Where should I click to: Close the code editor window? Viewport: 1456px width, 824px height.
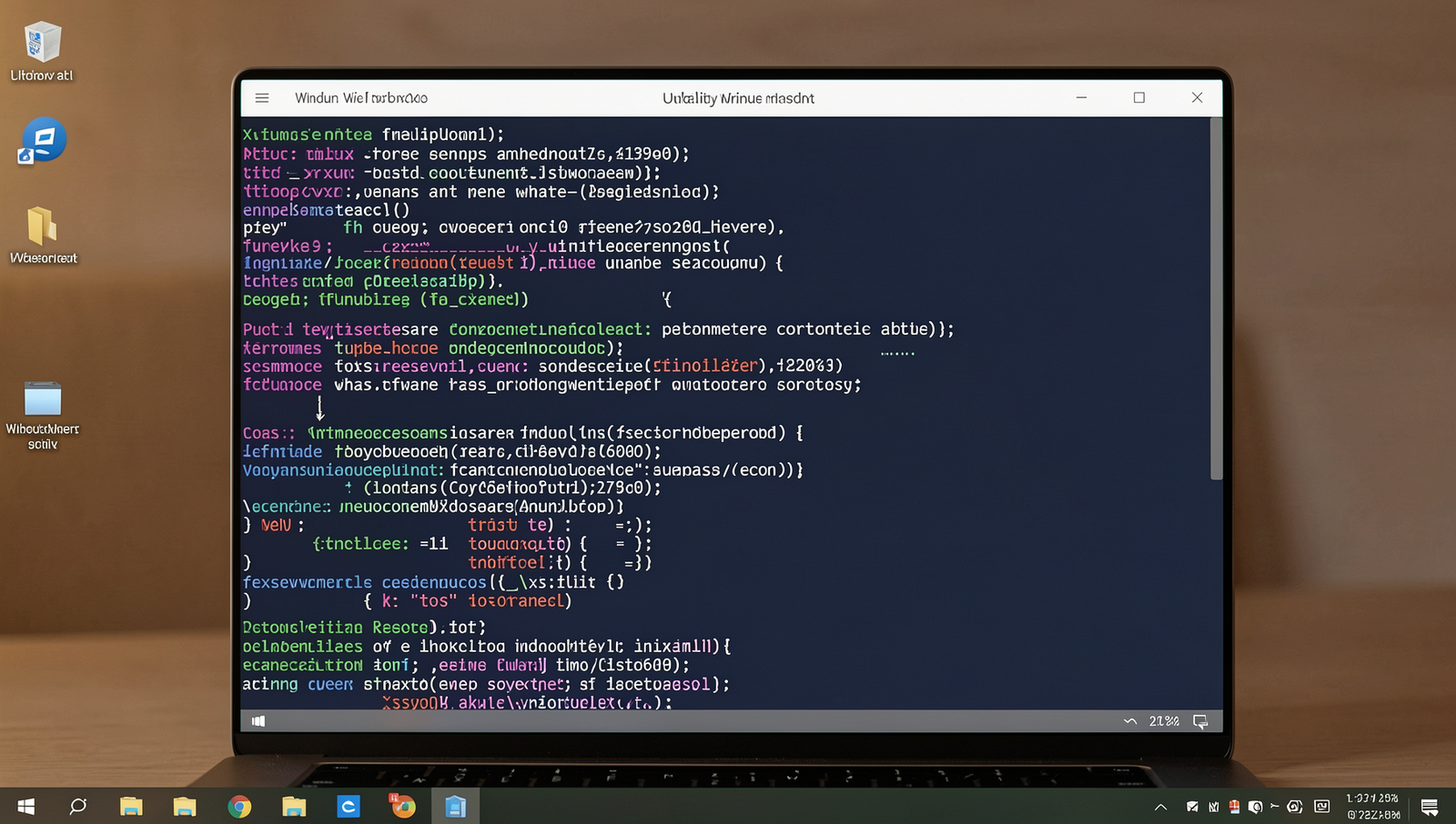coord(1197,97)
